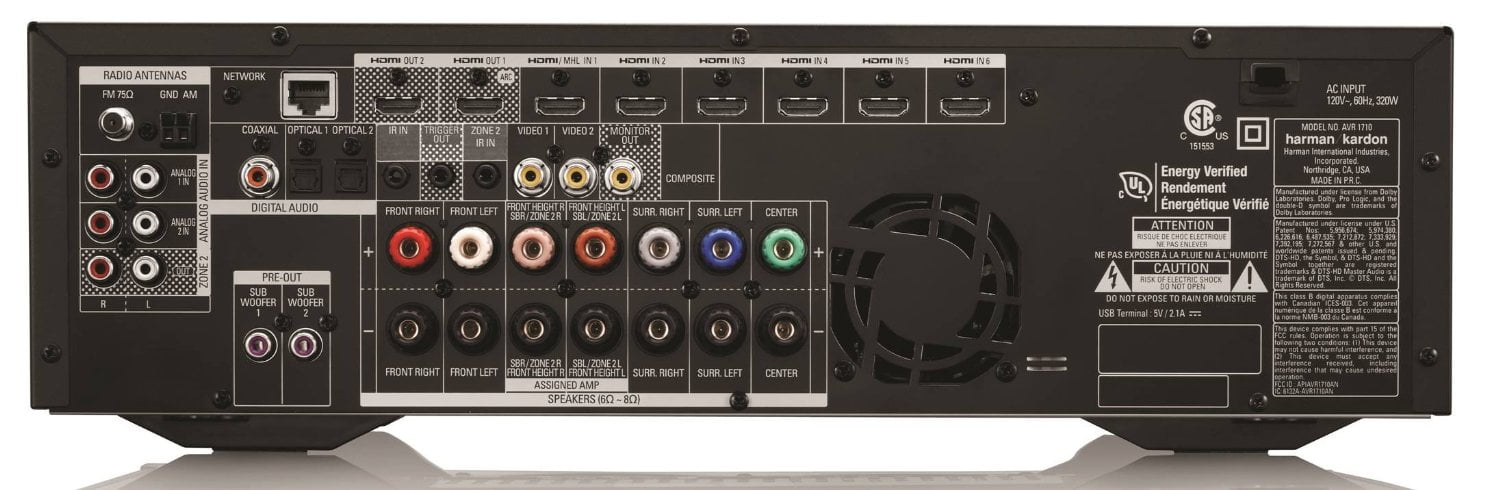Click the Energy Verified text

pyautogui.click(x=1203, y=172)
